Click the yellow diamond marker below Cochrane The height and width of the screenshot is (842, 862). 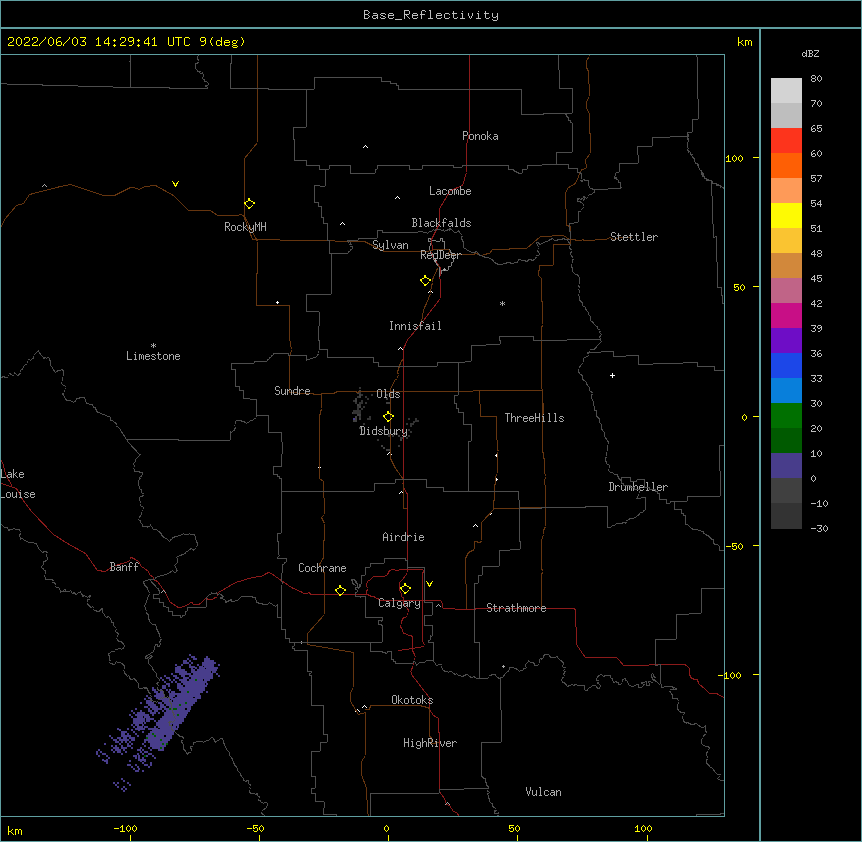(x=340, y=590)
